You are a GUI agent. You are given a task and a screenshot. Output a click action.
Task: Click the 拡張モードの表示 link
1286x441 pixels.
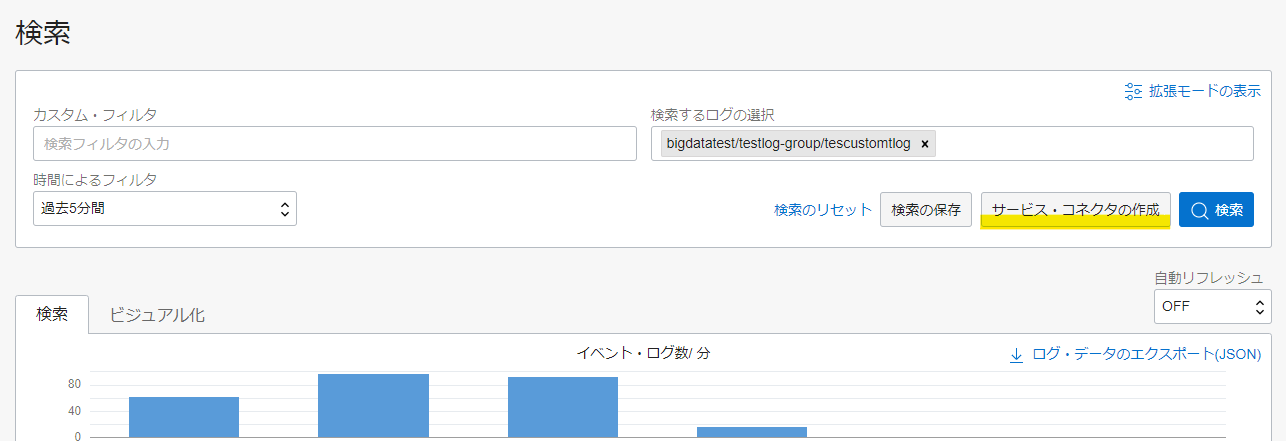click(x=1204, y=91)
